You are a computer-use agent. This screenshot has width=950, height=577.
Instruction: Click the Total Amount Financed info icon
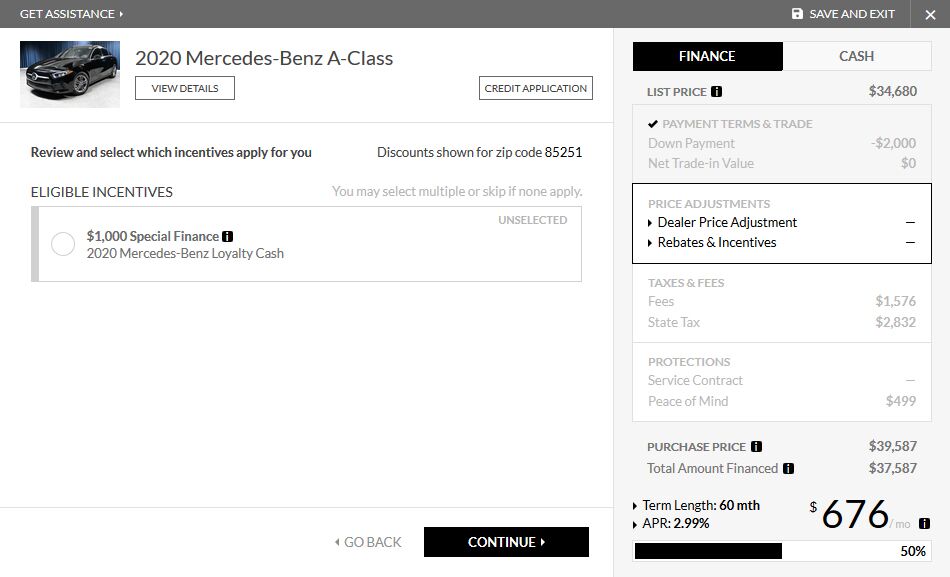pos(788,468)
